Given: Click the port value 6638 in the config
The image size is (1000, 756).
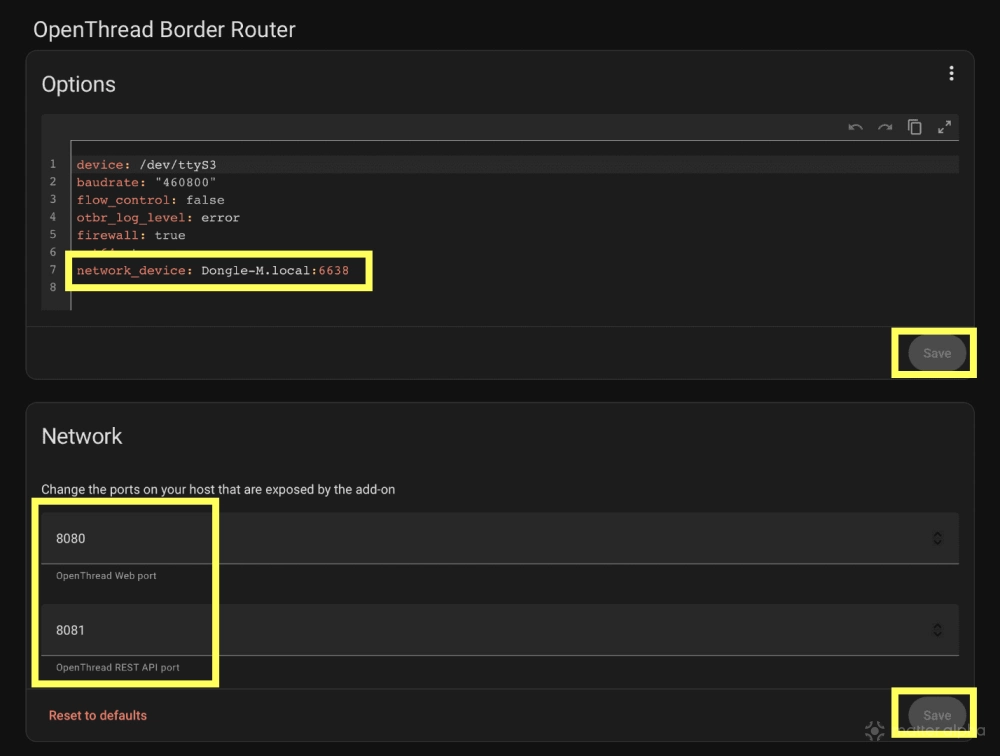Looking at the screenshot, I should pyautogui.click(x=333, y=270).
